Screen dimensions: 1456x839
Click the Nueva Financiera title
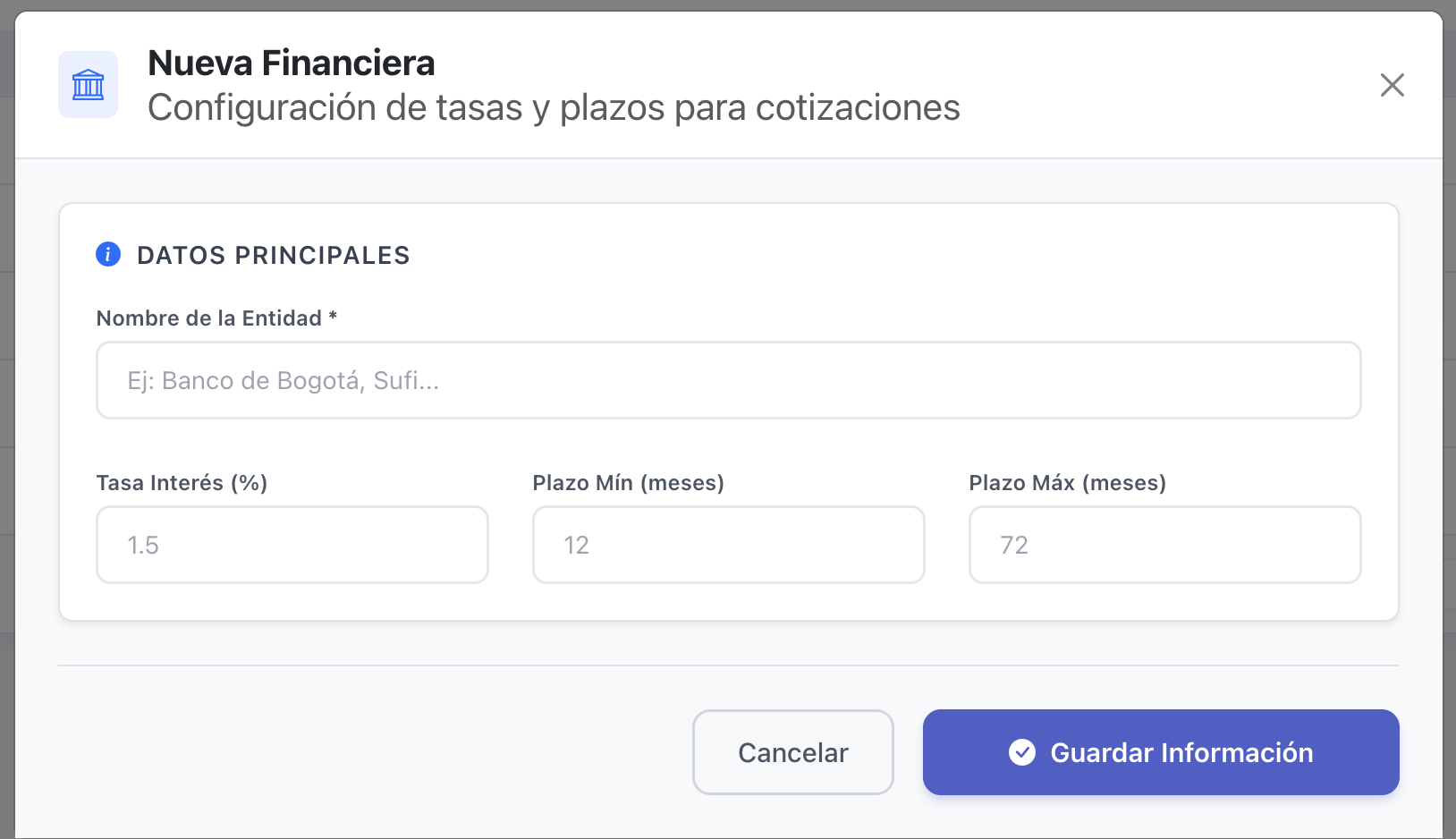click(292, 64)
